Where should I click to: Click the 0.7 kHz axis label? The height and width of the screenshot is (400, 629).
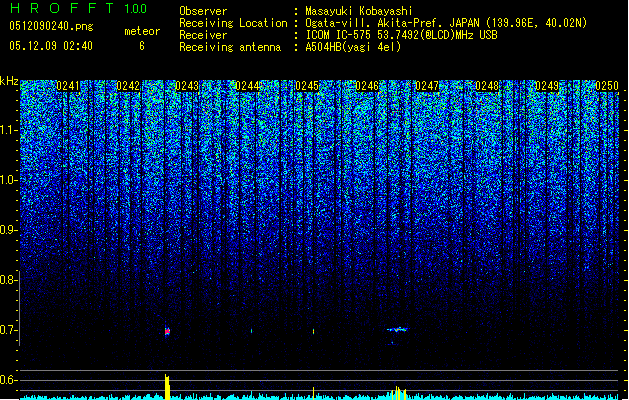[x=8, y=330]
